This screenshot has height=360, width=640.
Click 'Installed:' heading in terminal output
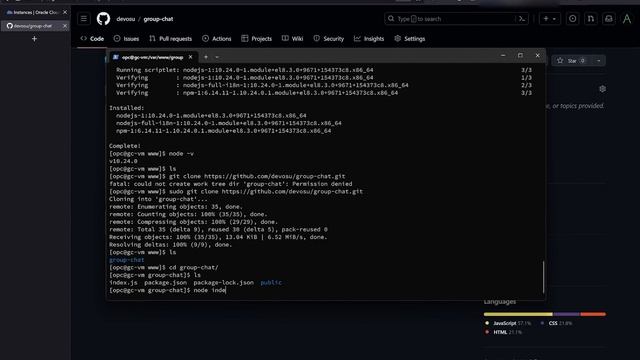[x=127, y=108]
